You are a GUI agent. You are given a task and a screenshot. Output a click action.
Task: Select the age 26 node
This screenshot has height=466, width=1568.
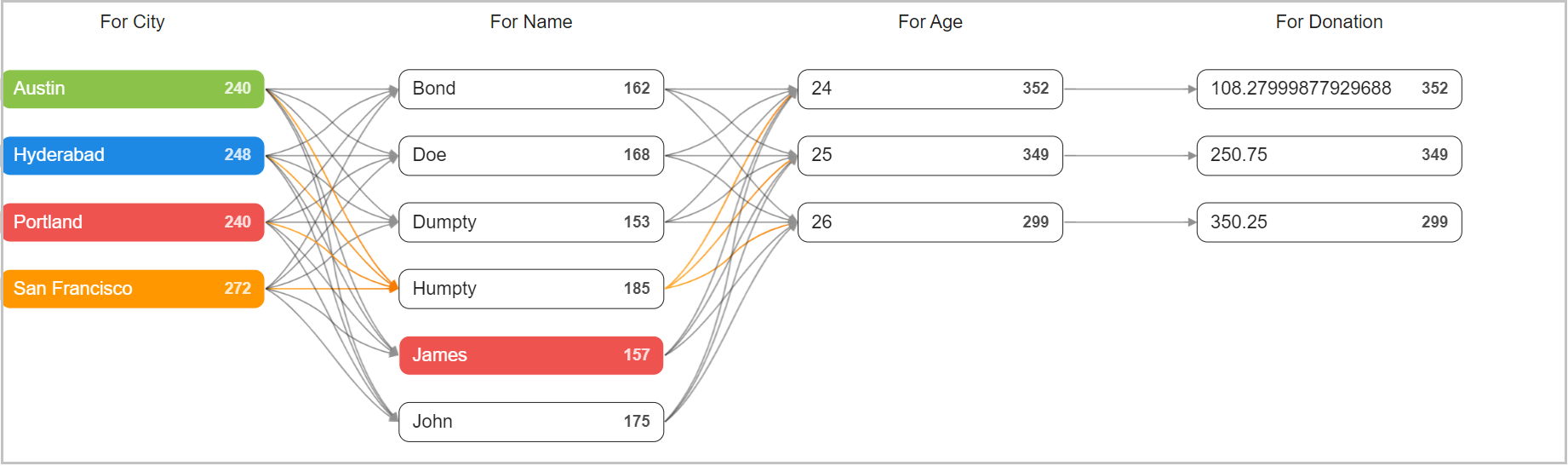click(x=930, y=222)
